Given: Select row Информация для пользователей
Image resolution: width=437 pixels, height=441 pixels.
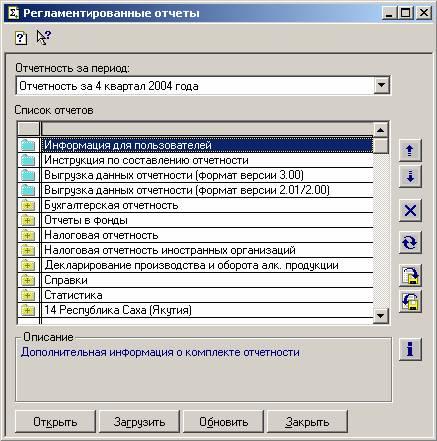Looking at the screenshot, I should click(x=207, y=145).
